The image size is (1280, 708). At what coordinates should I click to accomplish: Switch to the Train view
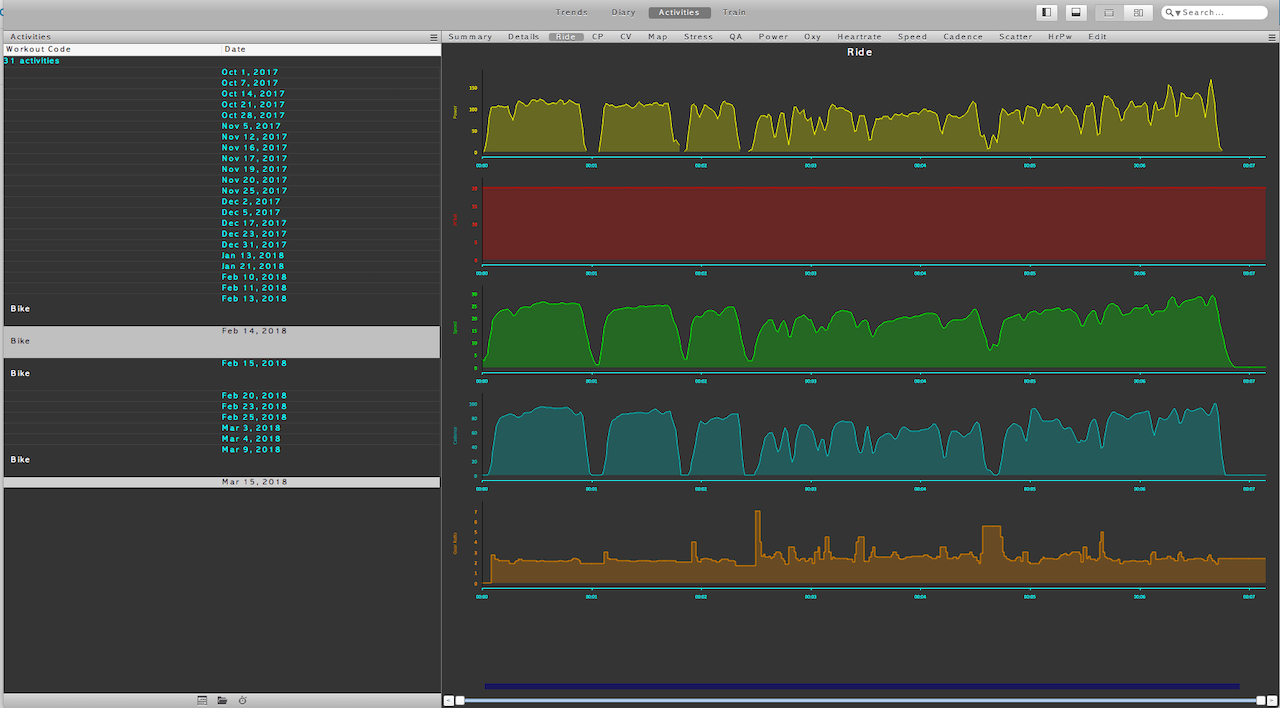(734, 13)
